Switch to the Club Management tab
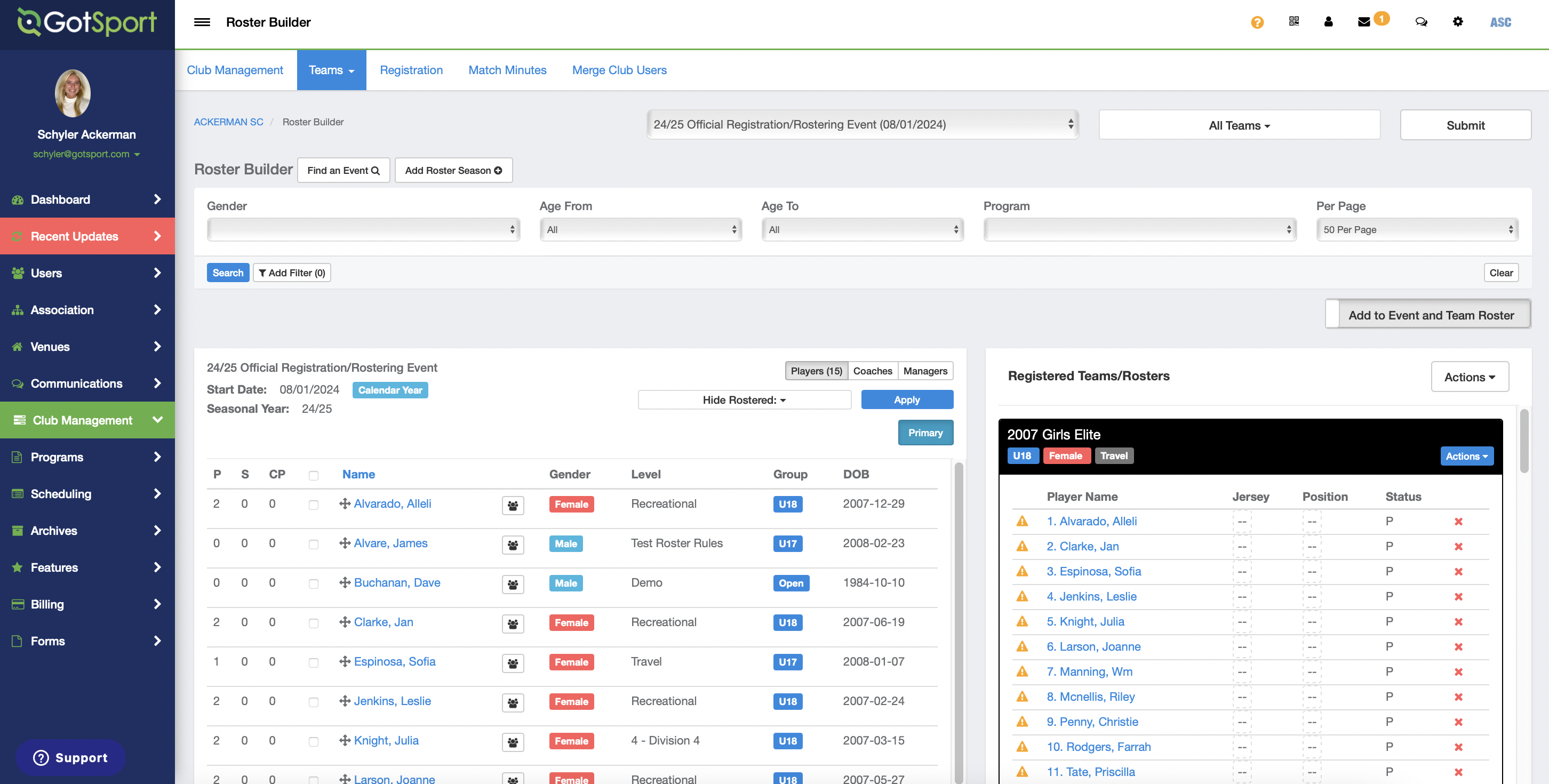 tap(235, 70)
